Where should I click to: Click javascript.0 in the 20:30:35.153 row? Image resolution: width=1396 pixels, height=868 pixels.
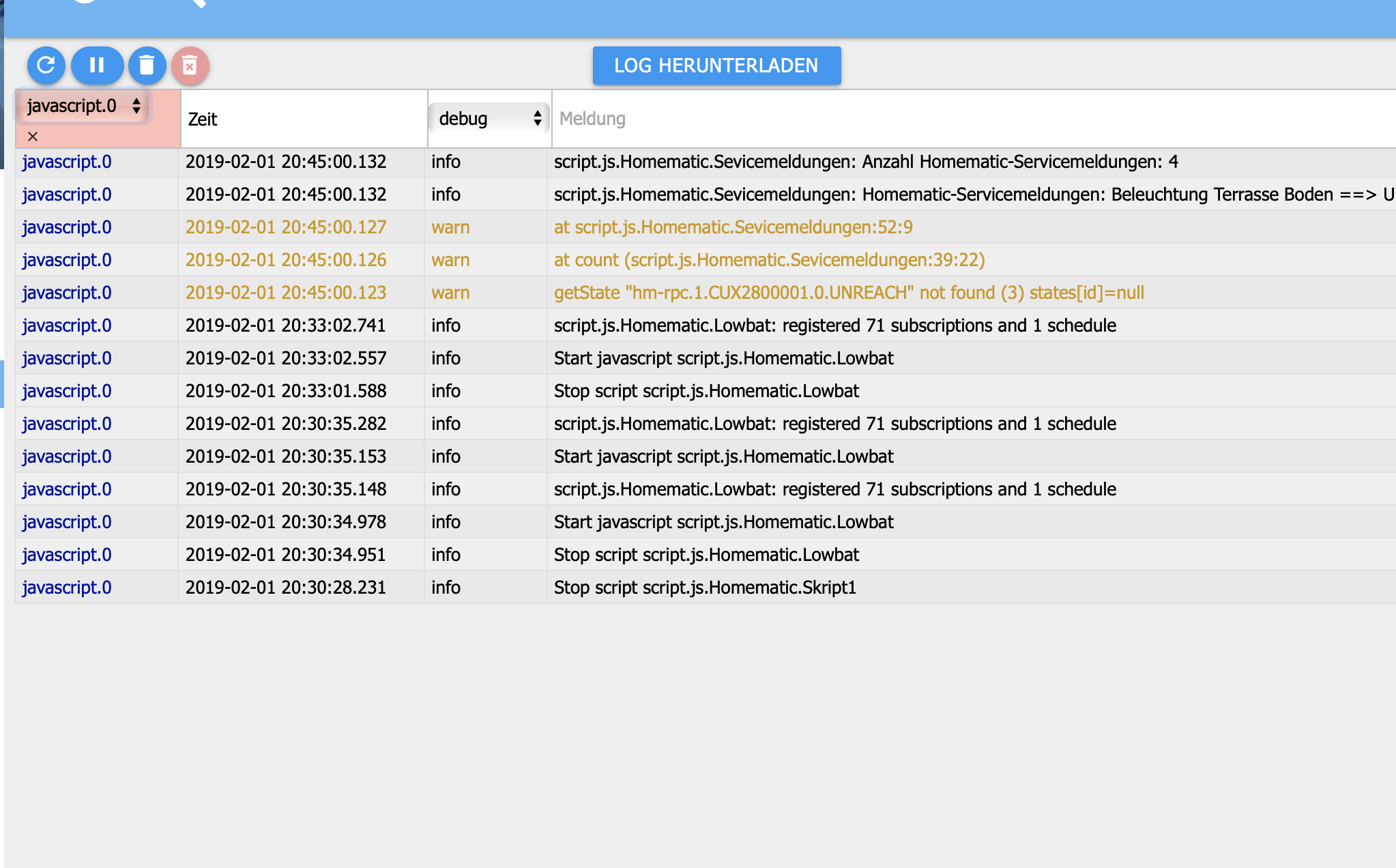67,457
